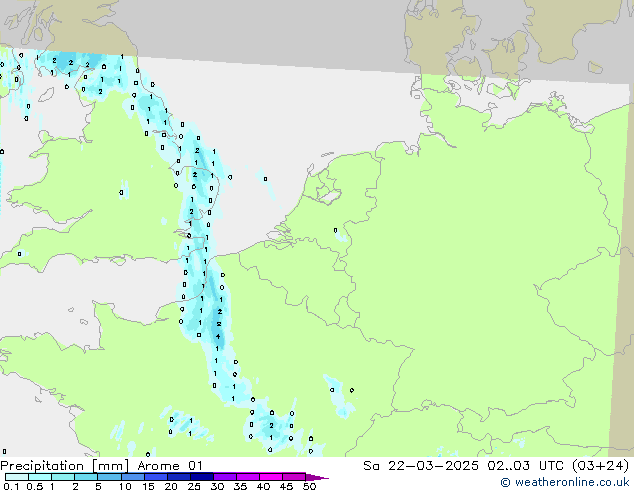
Task: Click the '02..03 UTC' time text
Action: pos(526,466)
